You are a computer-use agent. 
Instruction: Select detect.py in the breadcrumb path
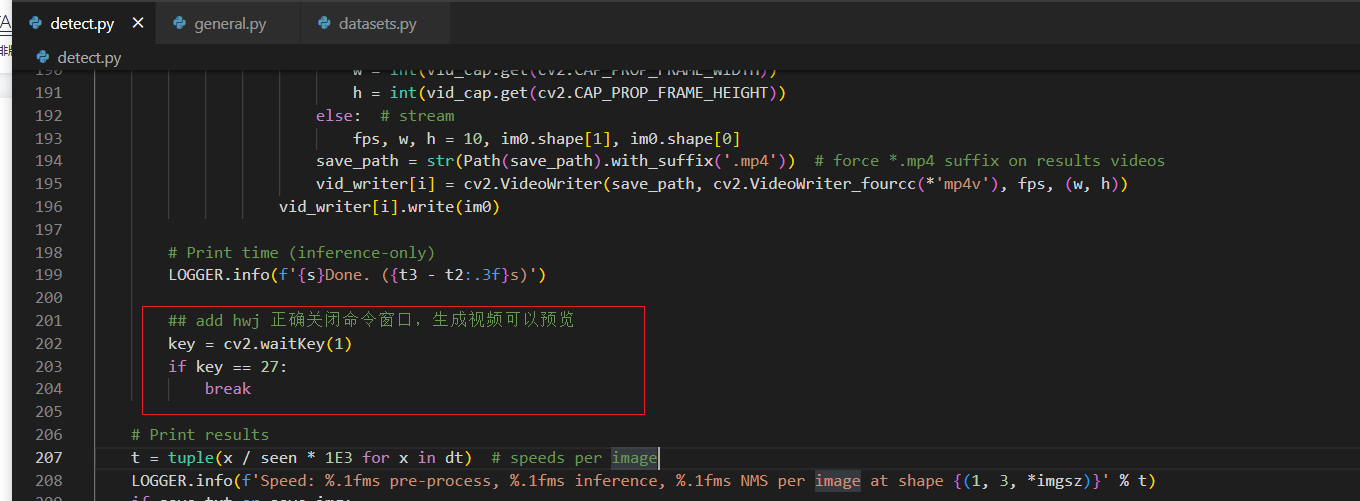pyautogui.click(x=89, y=57)
